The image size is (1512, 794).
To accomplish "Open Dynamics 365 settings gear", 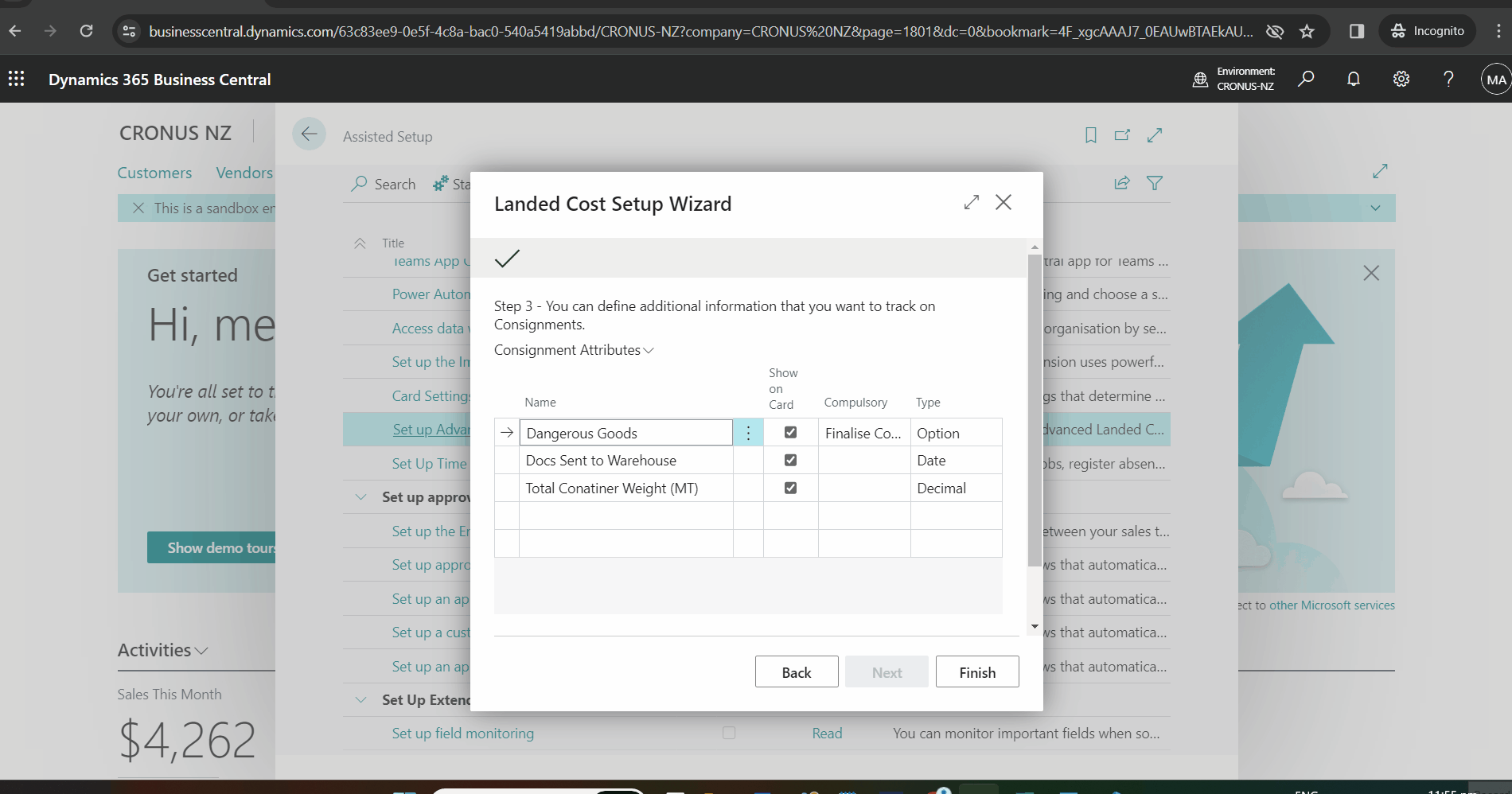I will pyautogui.click(x=1401, y=79).
